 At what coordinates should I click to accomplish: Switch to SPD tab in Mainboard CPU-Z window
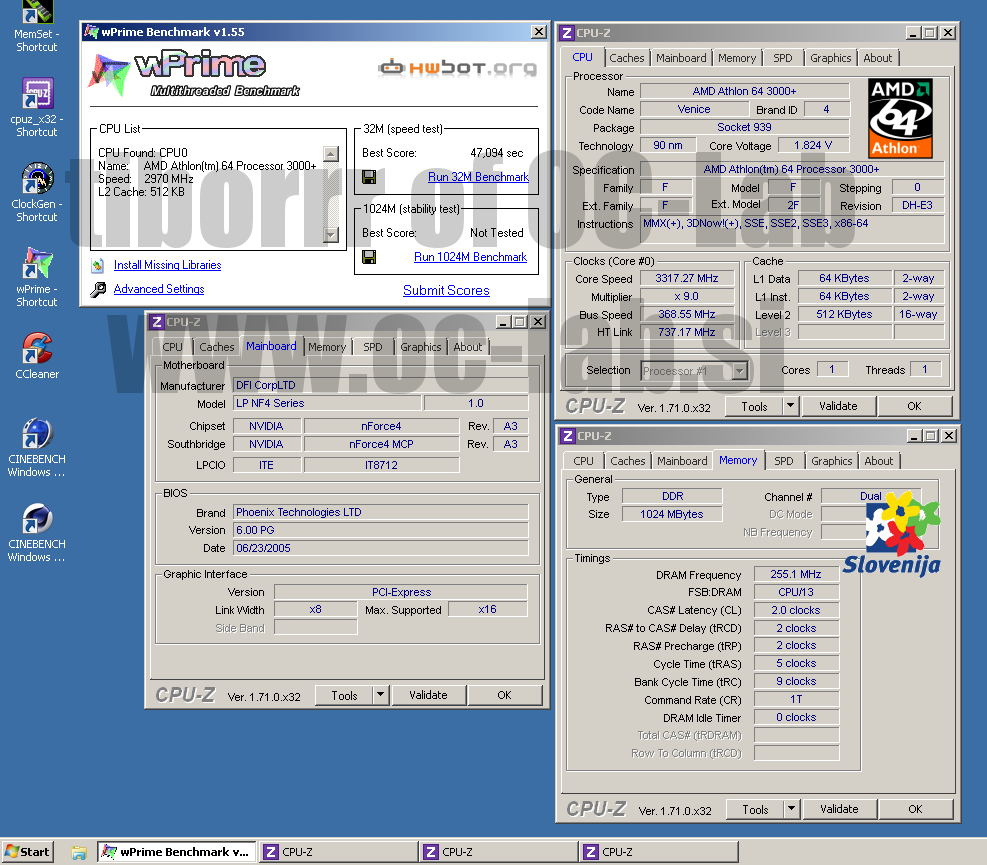(373, 347)
